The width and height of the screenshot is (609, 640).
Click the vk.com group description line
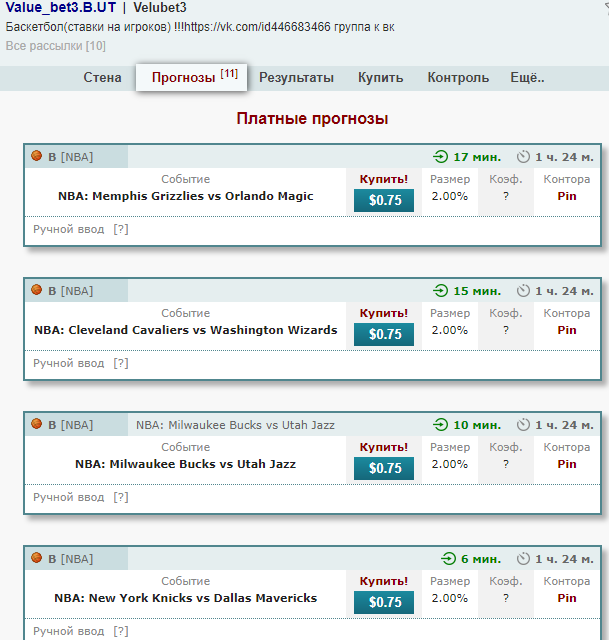point(200,27)
